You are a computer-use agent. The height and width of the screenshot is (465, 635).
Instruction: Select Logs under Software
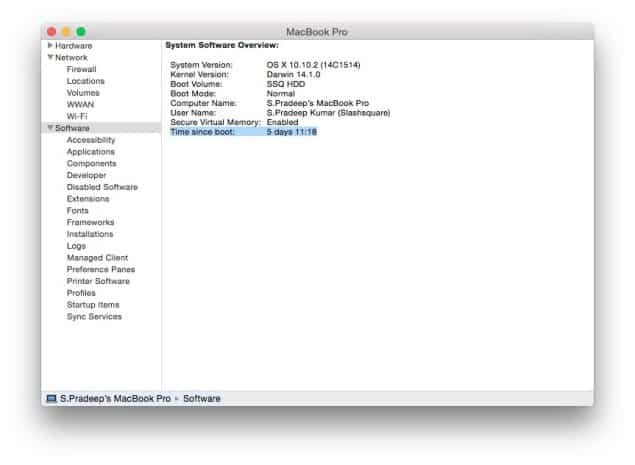[76, 246]
